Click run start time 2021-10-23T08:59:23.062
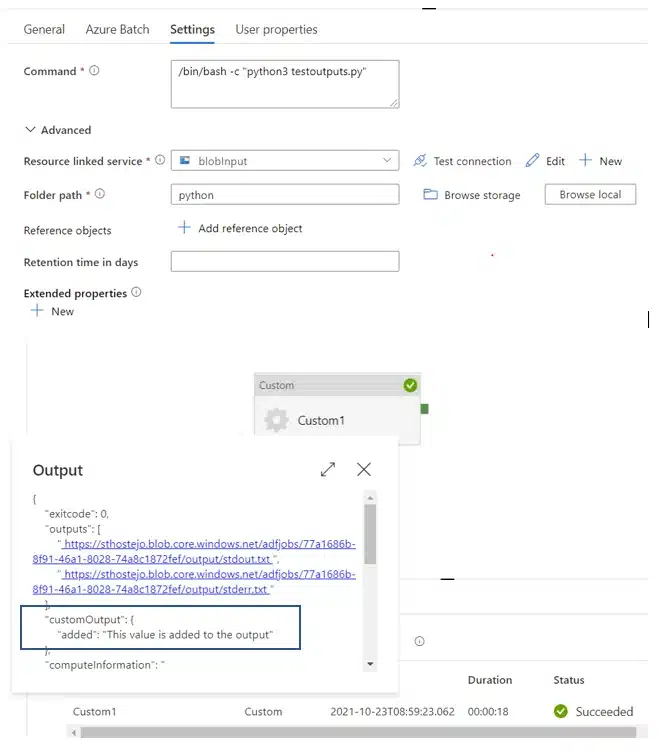Viewport: 659px width, 752px height. coord(392,712)
